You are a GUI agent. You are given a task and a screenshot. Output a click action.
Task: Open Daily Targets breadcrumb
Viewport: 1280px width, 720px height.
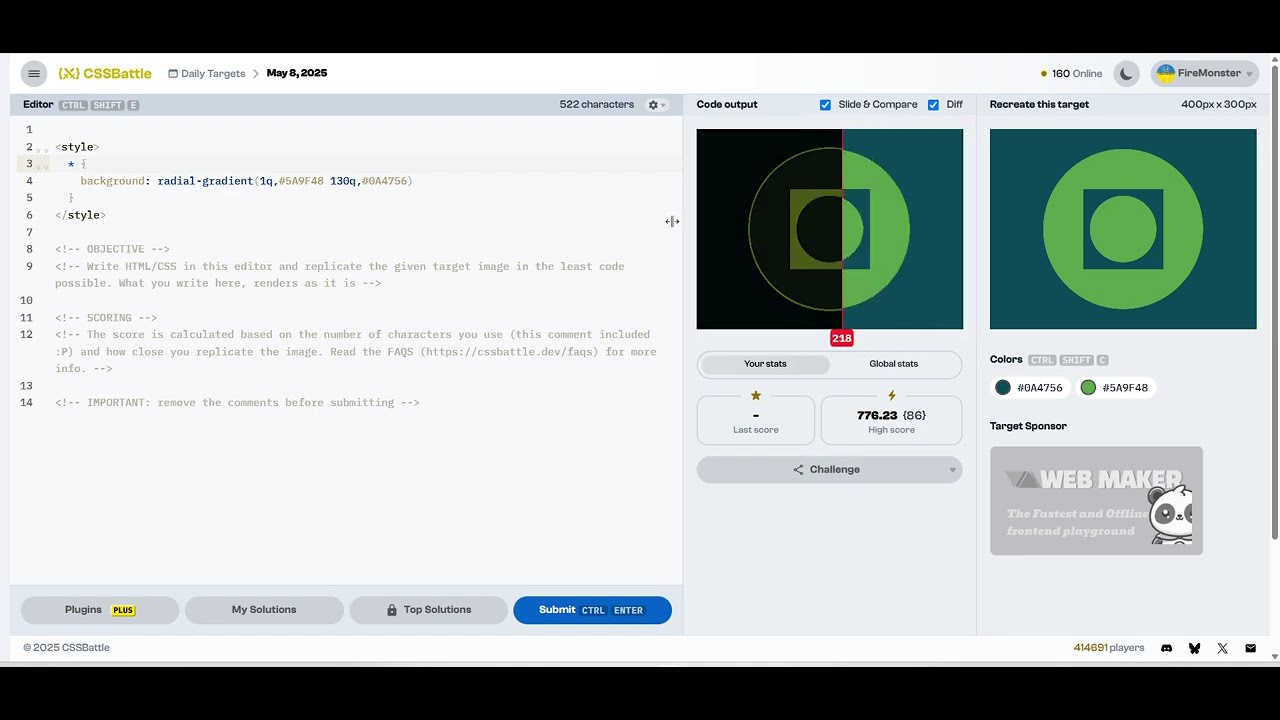[x=207, y=73]
